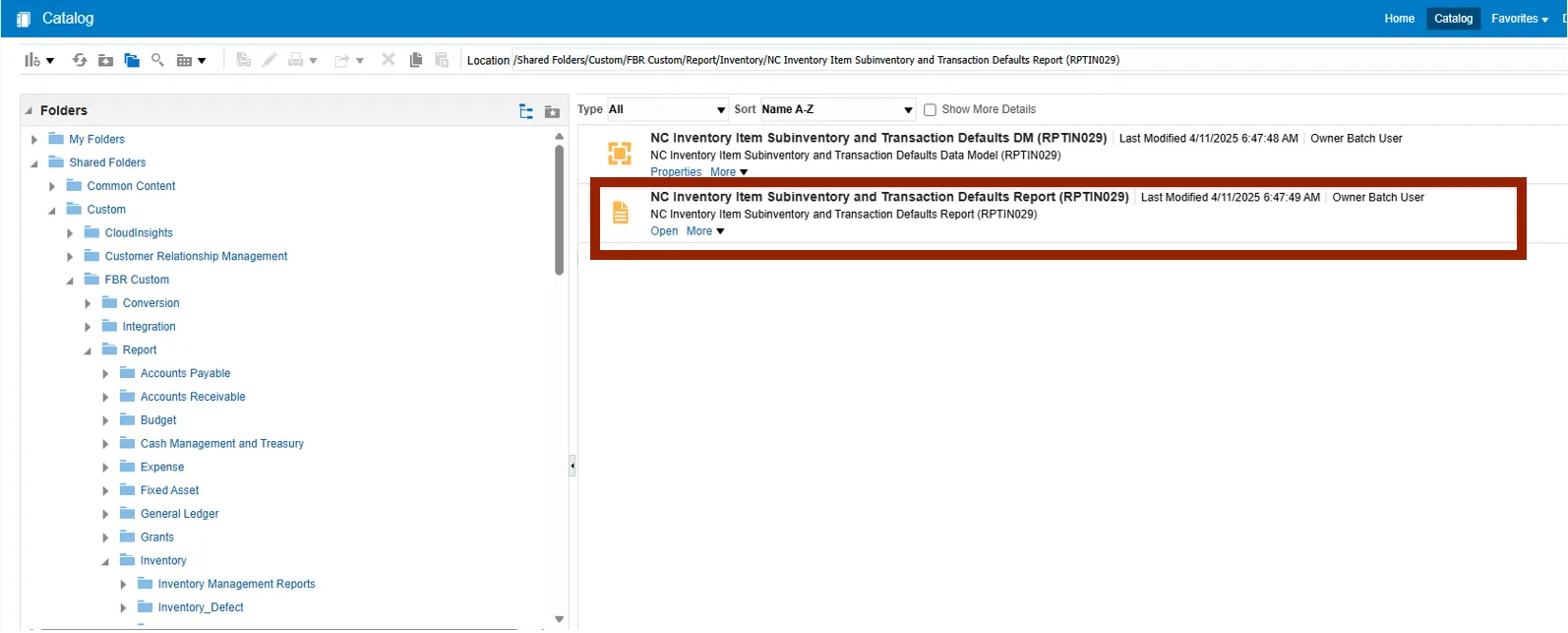Click the Show Folder Tree icon in Folders header
The image size is (1568, 633).
tap(526, 111)
